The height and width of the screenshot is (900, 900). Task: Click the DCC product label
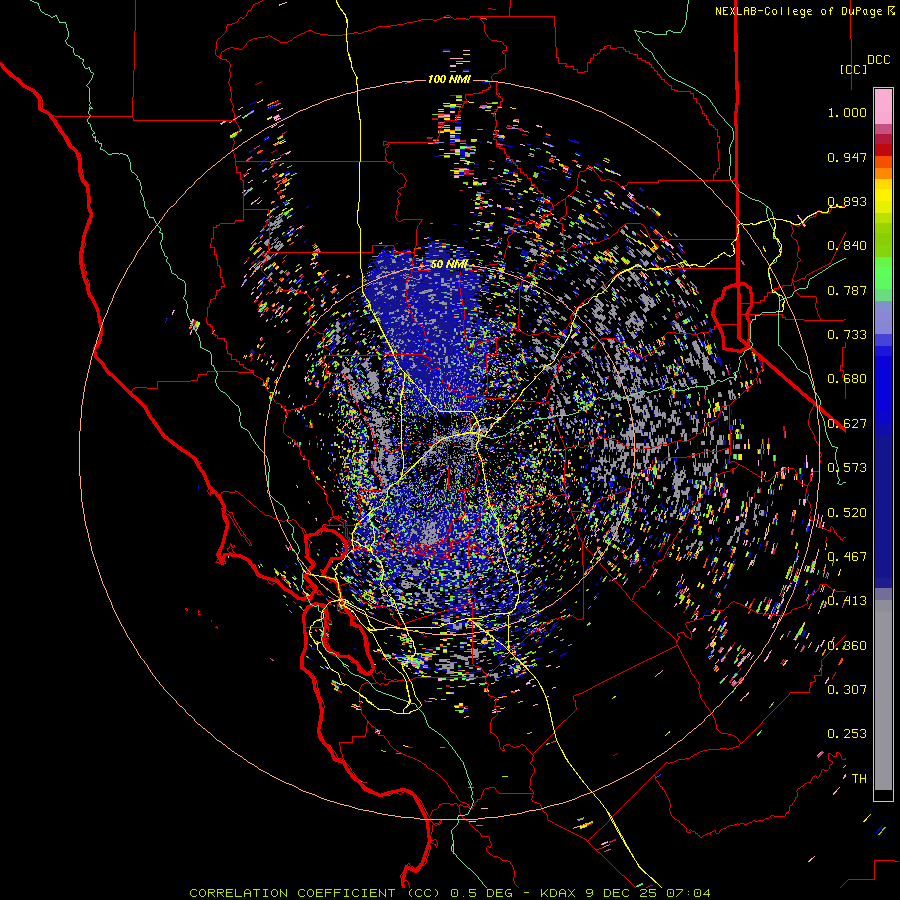[x=878, y=60]
